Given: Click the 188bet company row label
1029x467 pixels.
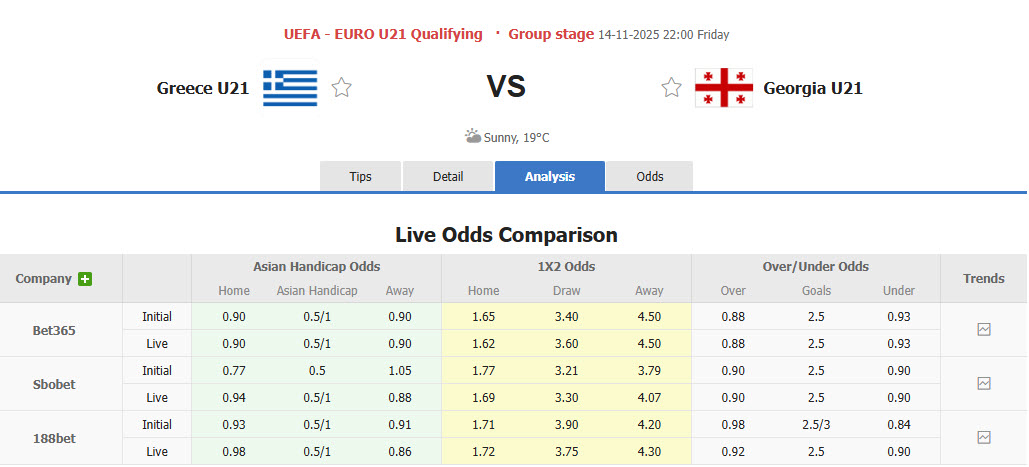Looking at the screenshot, I should [55, 438].
